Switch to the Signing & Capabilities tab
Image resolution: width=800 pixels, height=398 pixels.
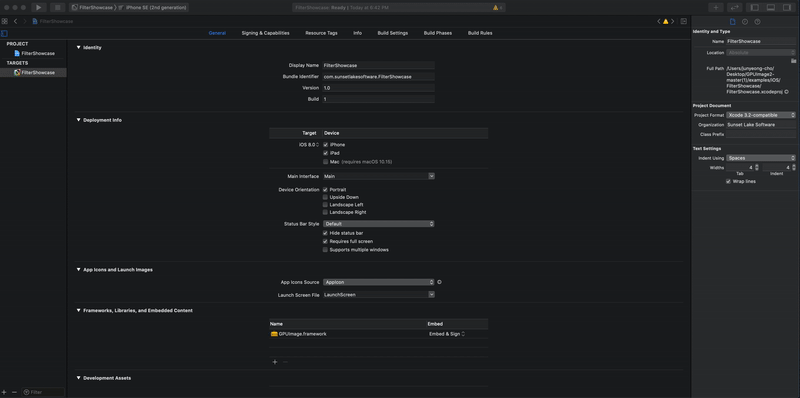(x=265, y=33)
